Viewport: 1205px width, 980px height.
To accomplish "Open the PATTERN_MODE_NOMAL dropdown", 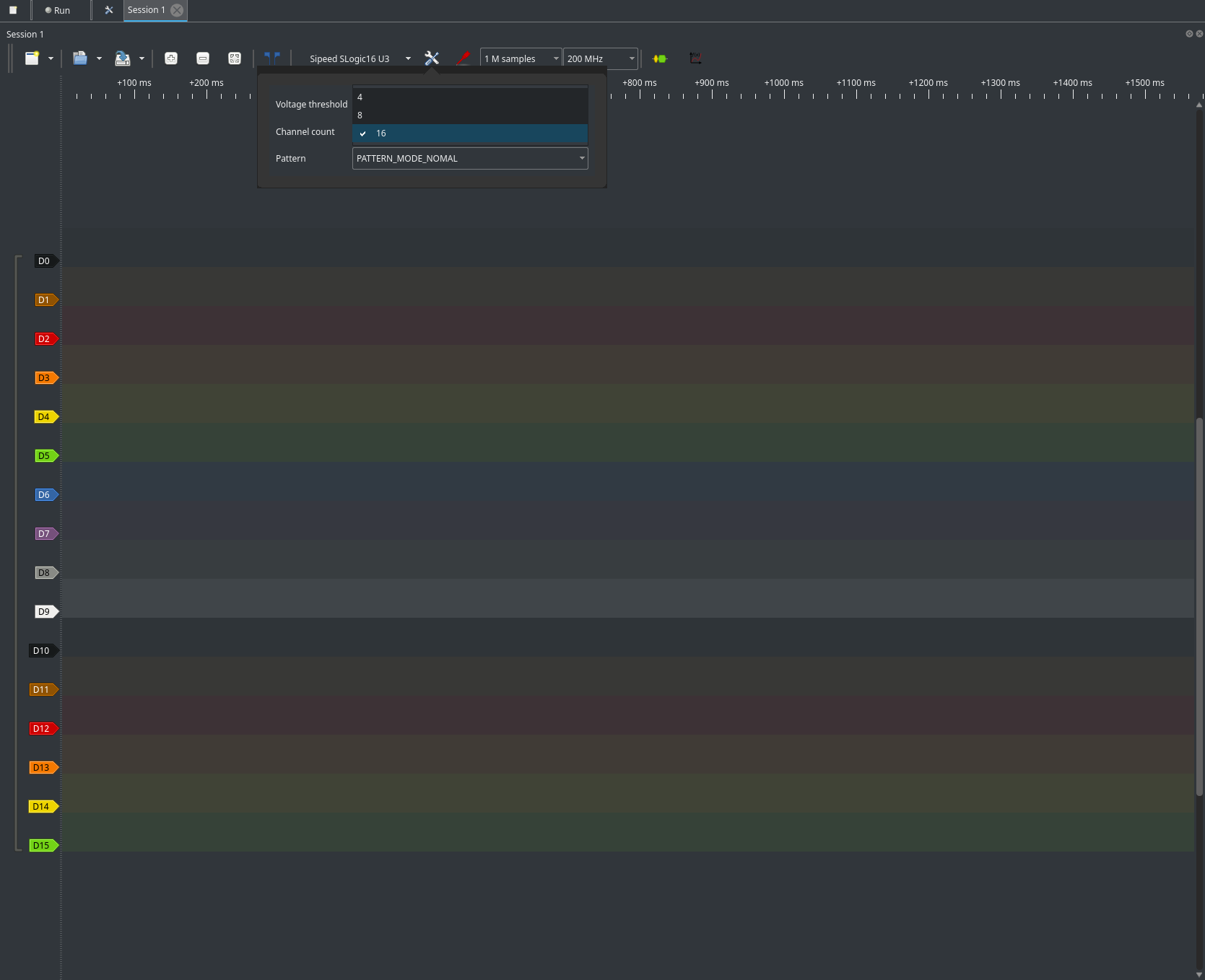I will pos(469,159).
